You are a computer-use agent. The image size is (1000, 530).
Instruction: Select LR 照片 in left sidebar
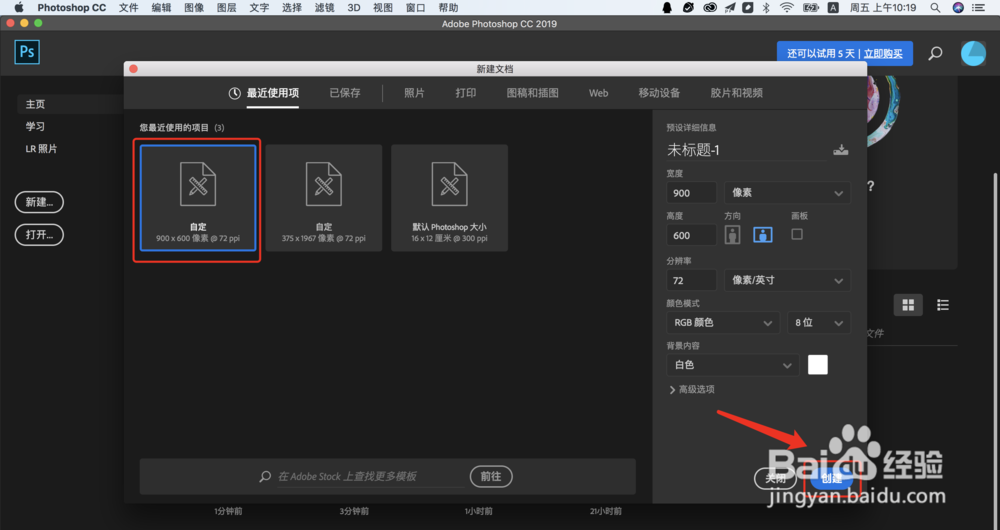click(41, 149)
